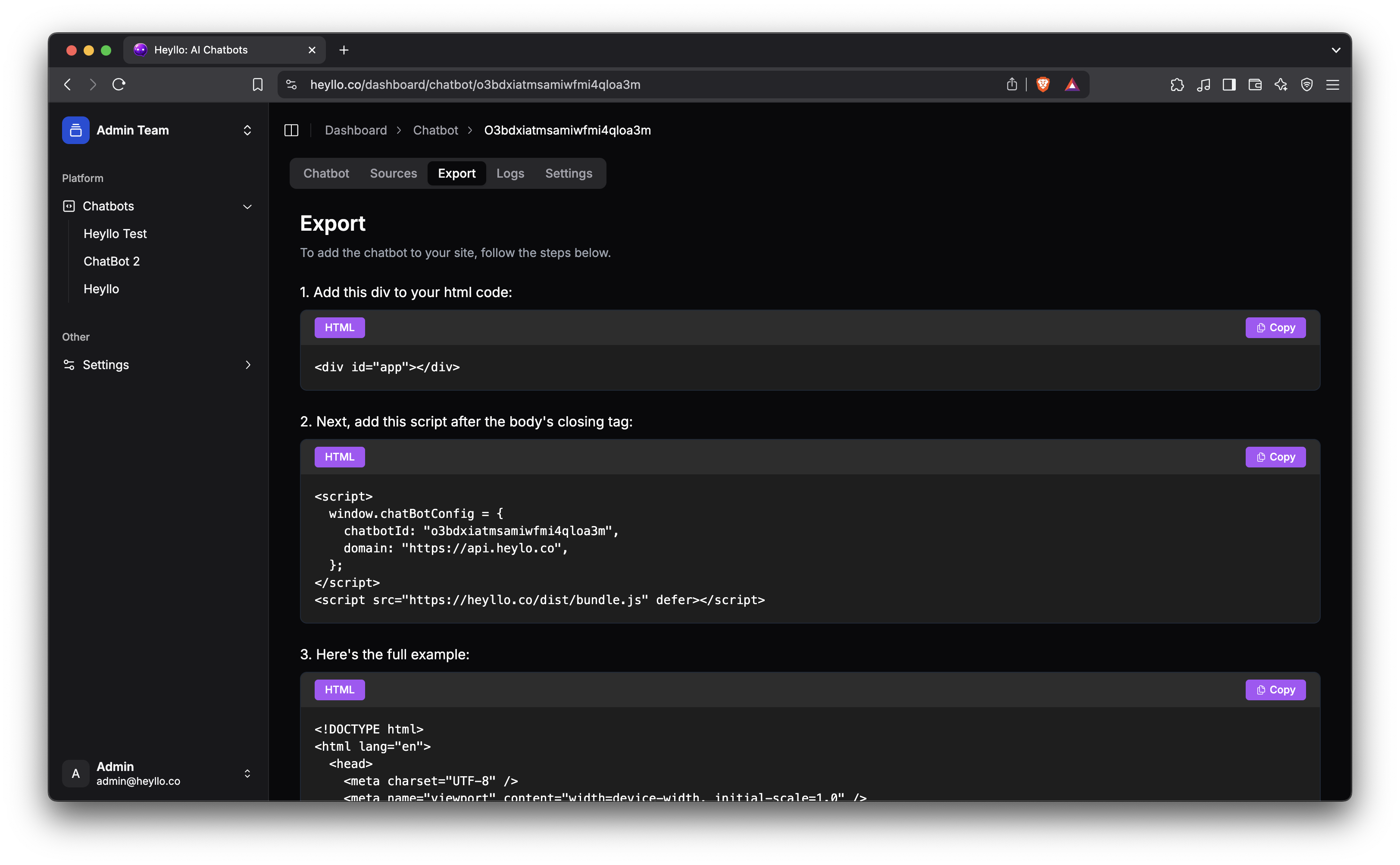Switch to the Sources tab
1400x865 pixels.
394,173
